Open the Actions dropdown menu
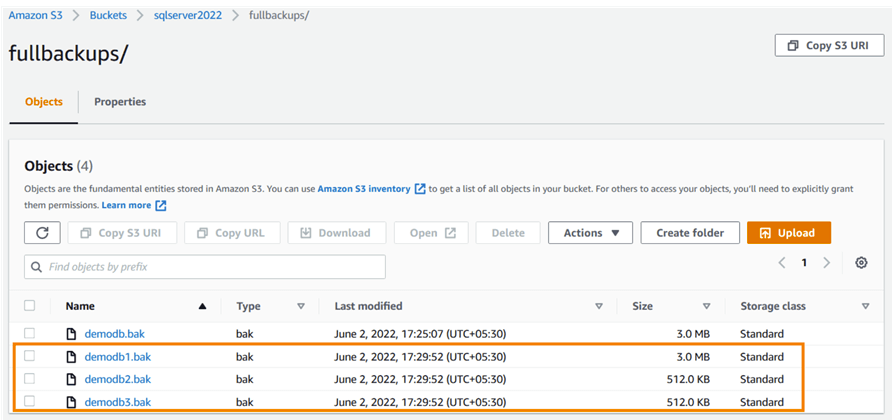The image size is (892, 420). pyautogui.click(x=590, y=233)
